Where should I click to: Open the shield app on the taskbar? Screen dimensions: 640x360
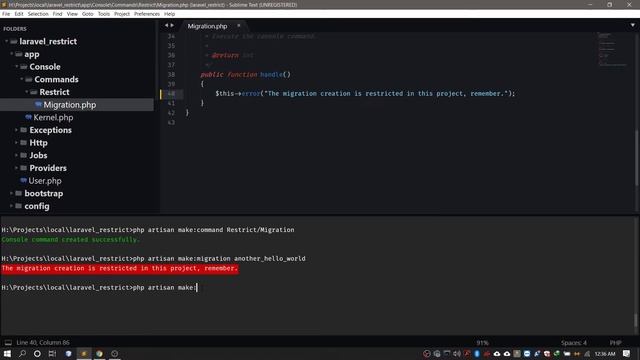(69, 353)
